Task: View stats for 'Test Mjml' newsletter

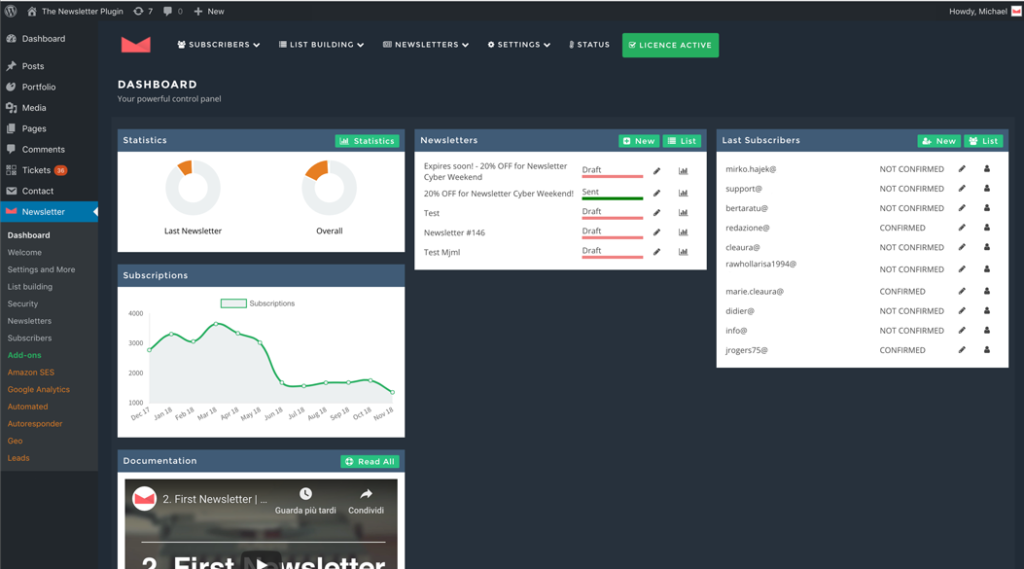Action: point(683,252)
